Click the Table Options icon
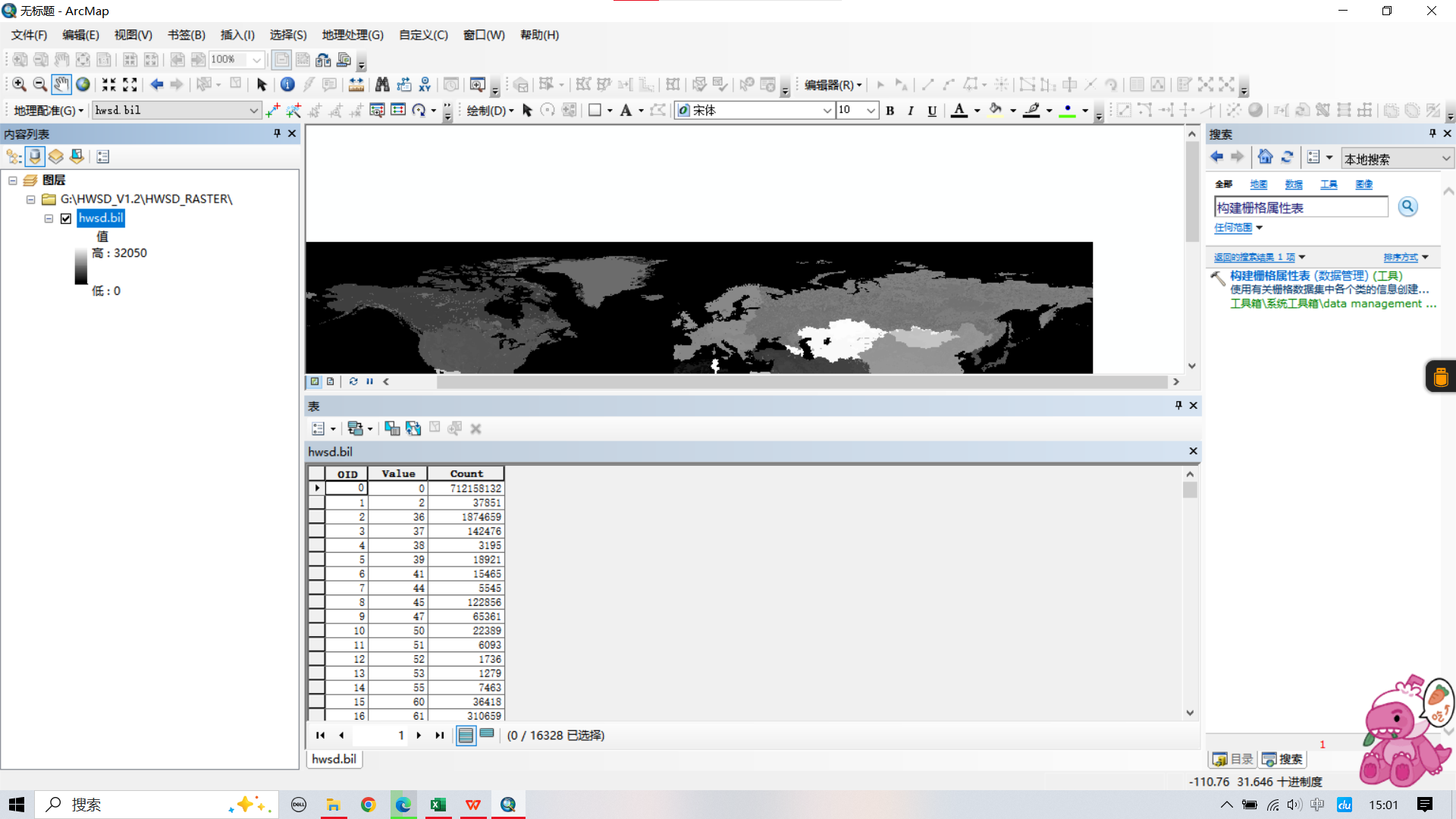1456x819 pixels. (318, 429)
